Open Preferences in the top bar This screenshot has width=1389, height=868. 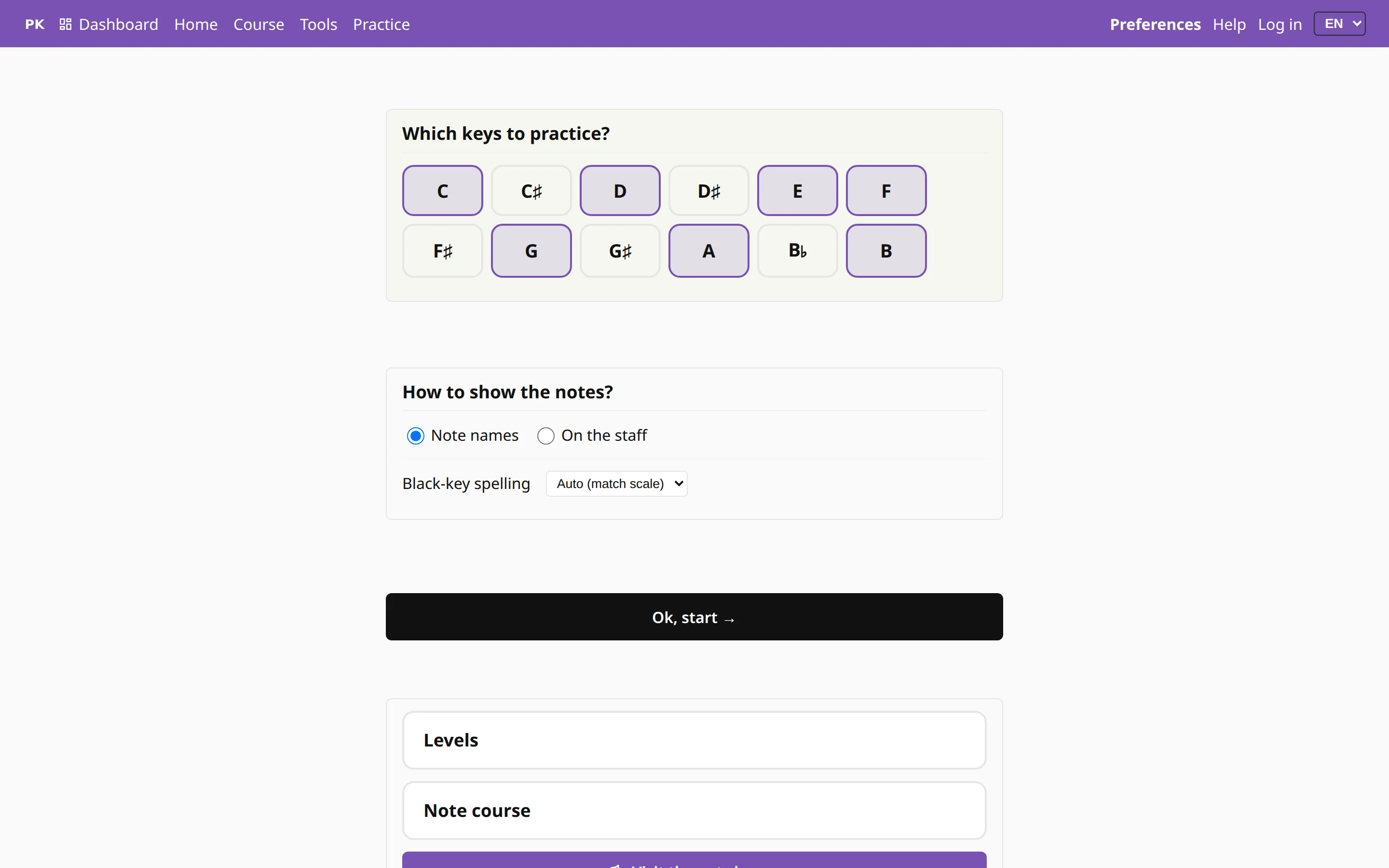1155,24
